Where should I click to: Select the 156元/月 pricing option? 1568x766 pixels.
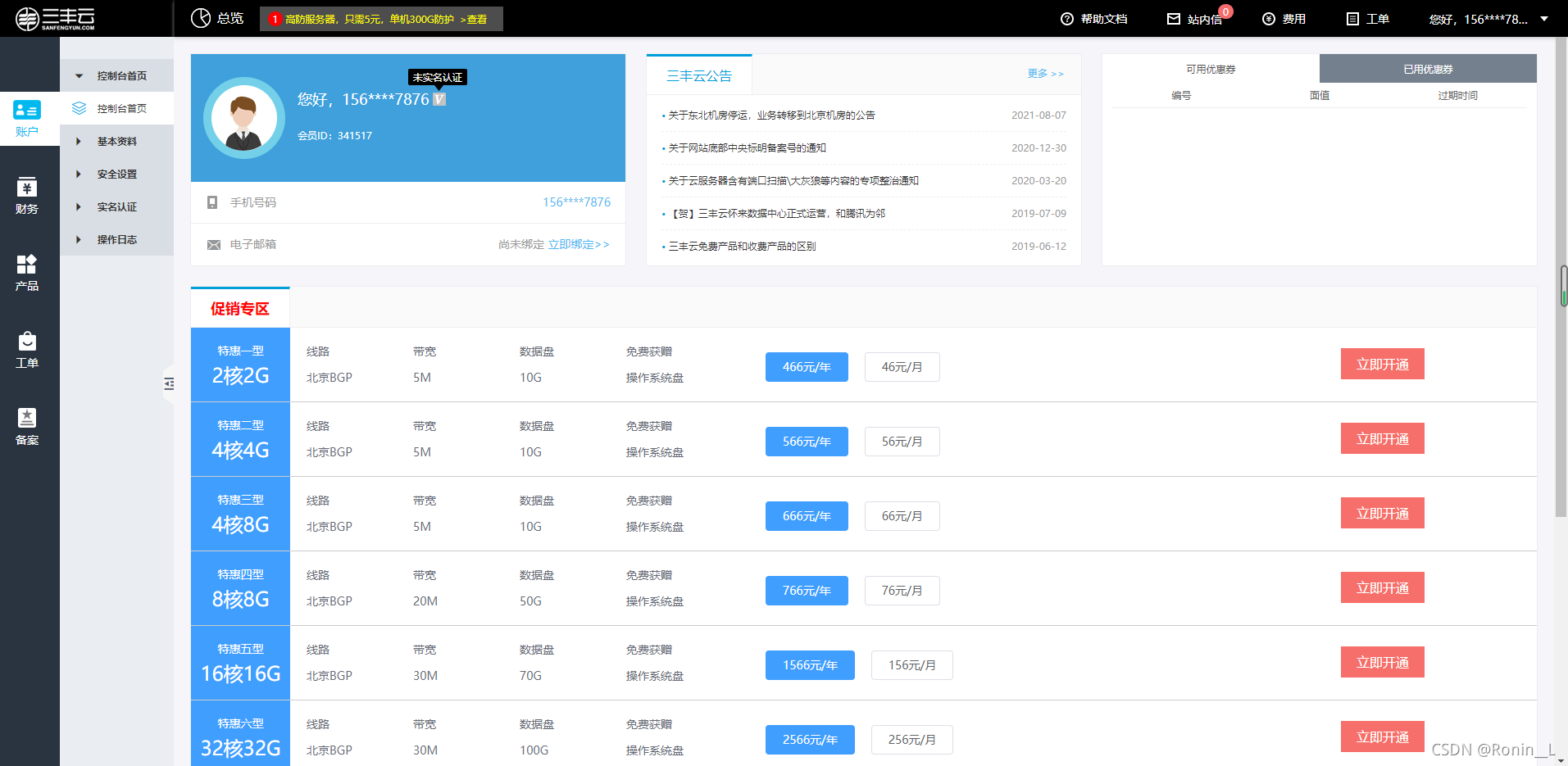pos(911,665)
